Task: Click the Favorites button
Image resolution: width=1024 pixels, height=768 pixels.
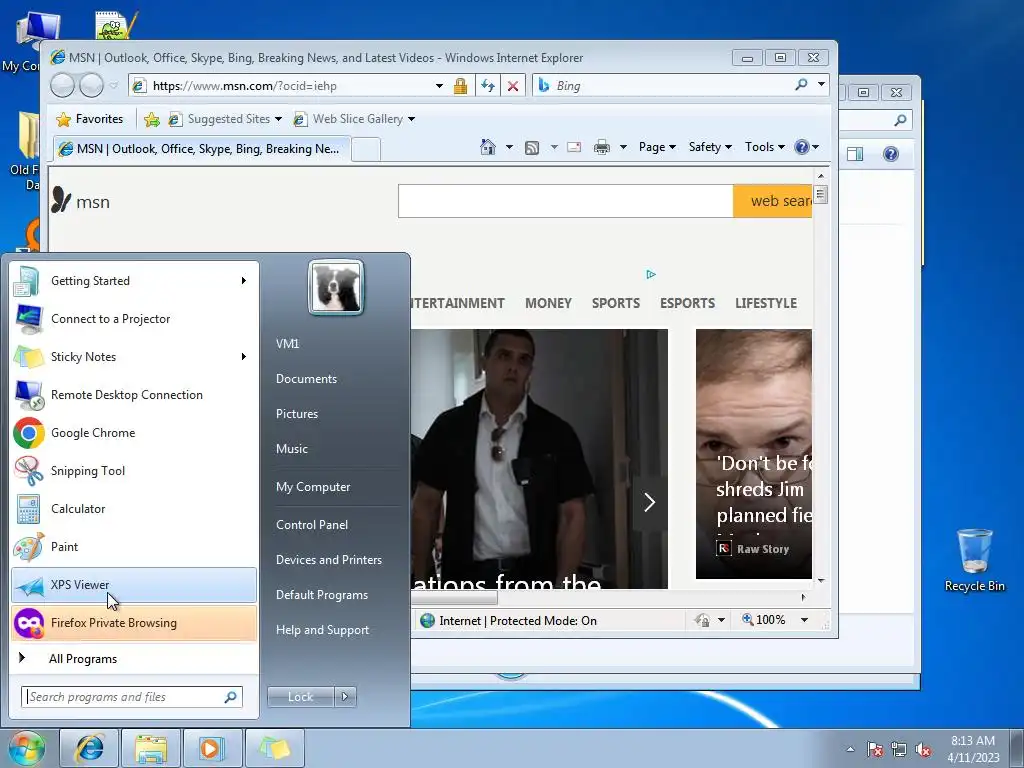Action: click(x=90, y=119)
